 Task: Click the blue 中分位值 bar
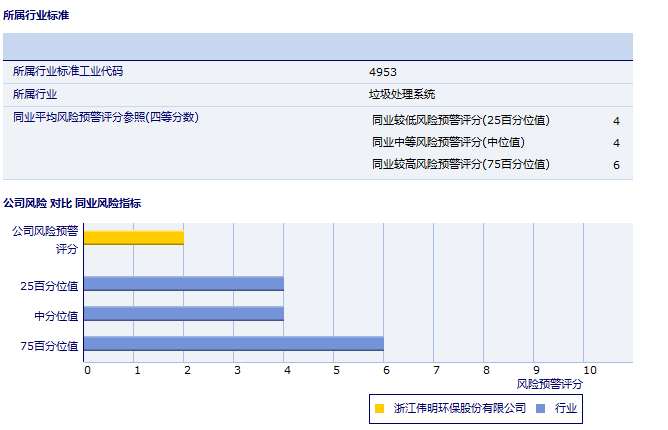point(183,313)
